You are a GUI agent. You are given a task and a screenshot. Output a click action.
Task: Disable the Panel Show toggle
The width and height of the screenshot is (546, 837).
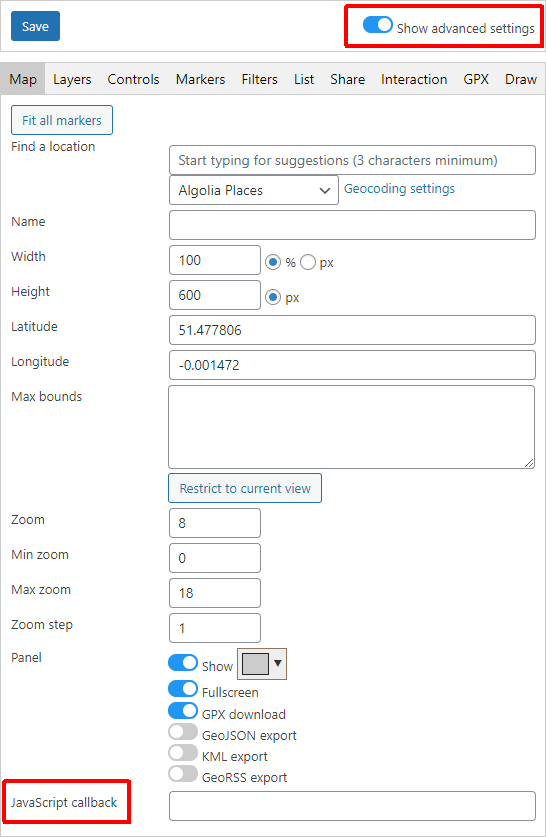point(183,662)
